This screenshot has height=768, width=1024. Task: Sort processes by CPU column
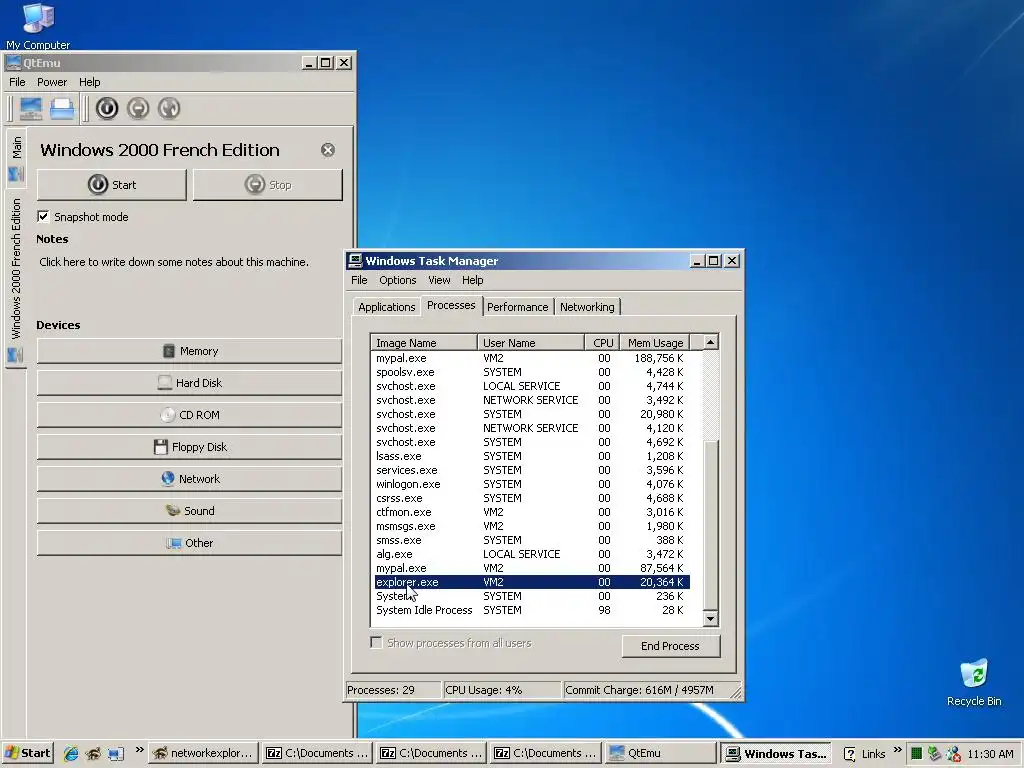602,343
